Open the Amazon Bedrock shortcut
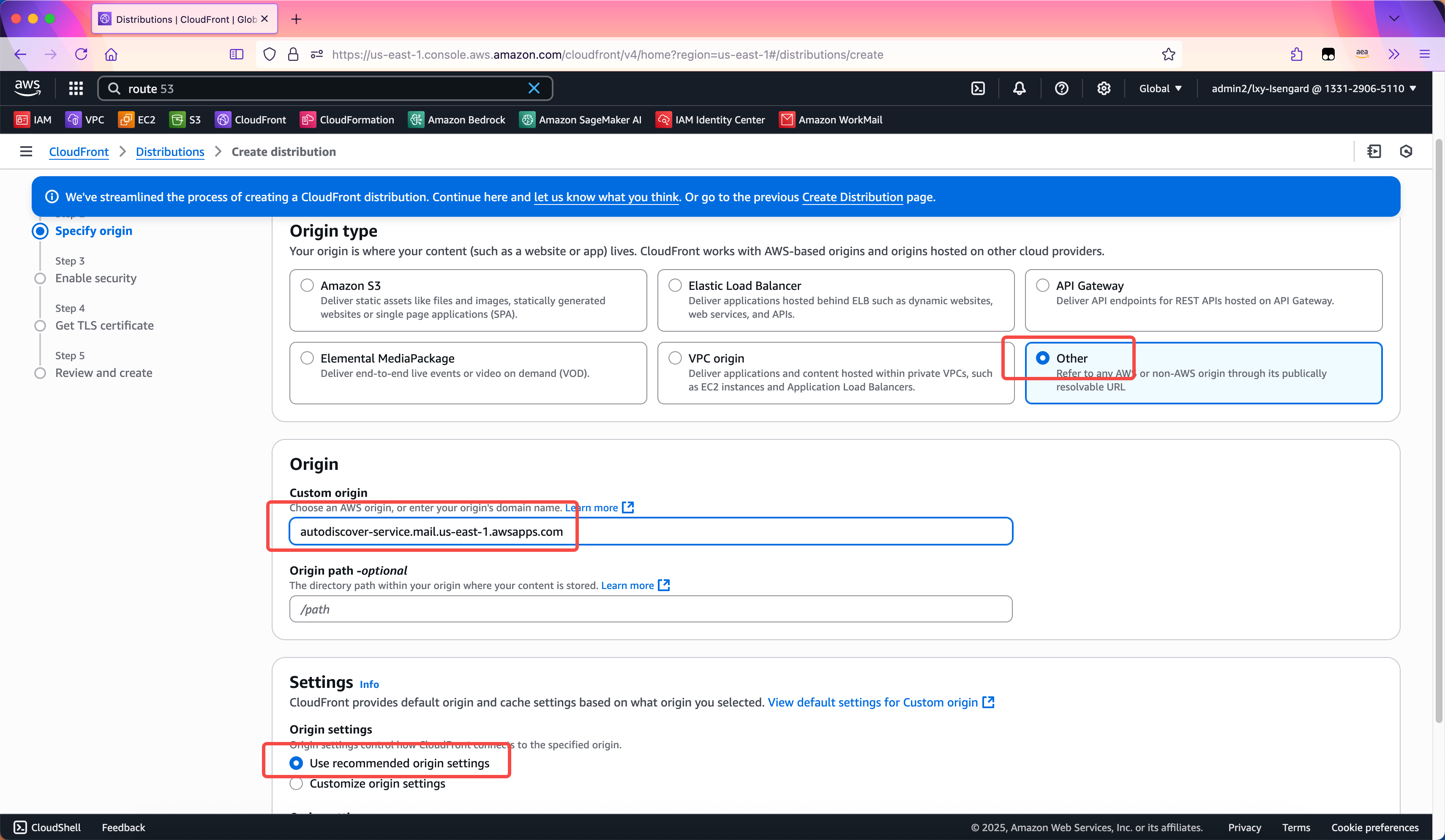The height and width of the screenshot is (840, 1445). [x=456, y=120]
